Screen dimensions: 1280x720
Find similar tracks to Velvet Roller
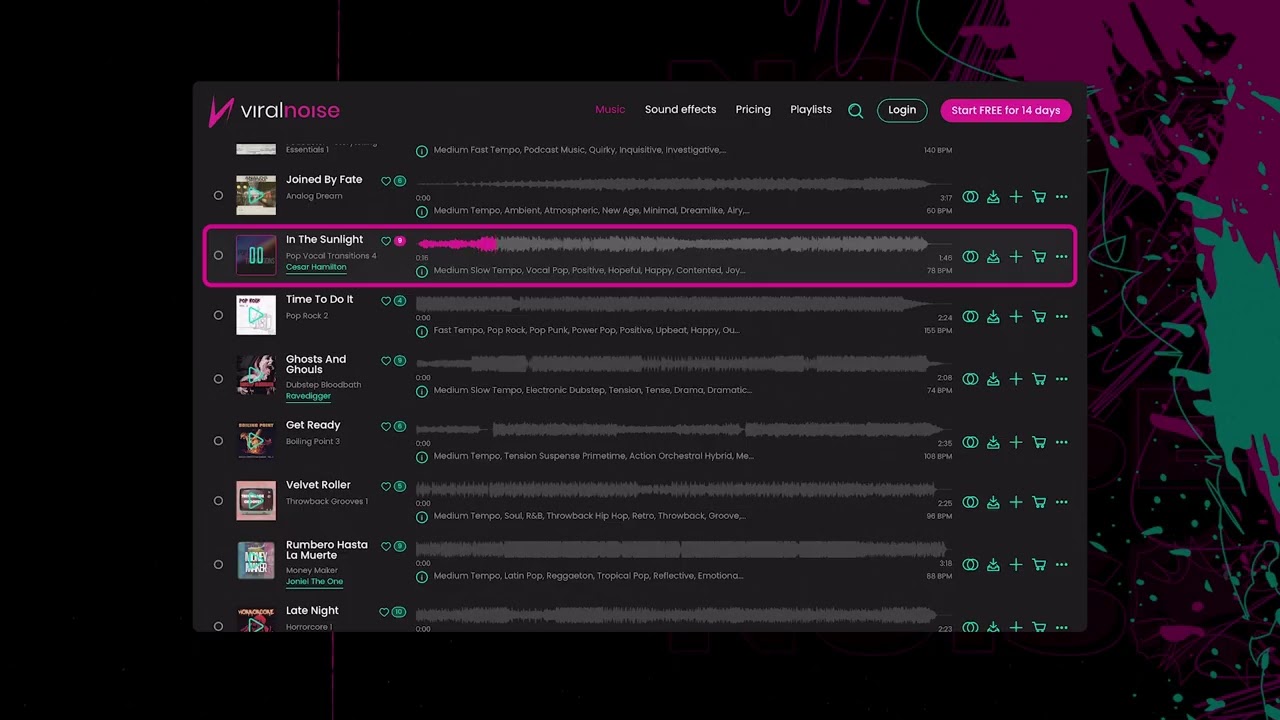970,502
